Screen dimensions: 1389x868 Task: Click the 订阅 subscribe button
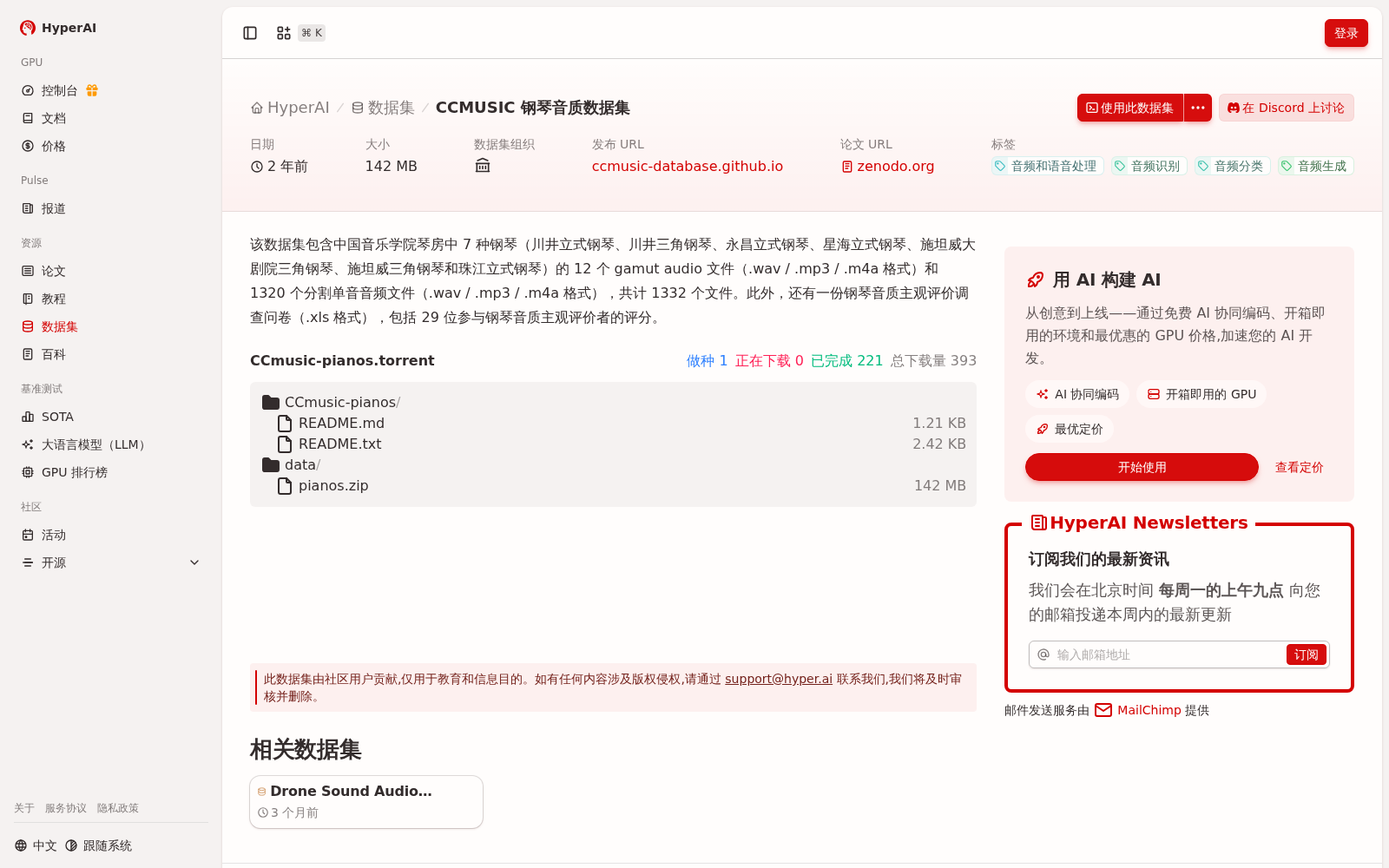click(1306, 654)
